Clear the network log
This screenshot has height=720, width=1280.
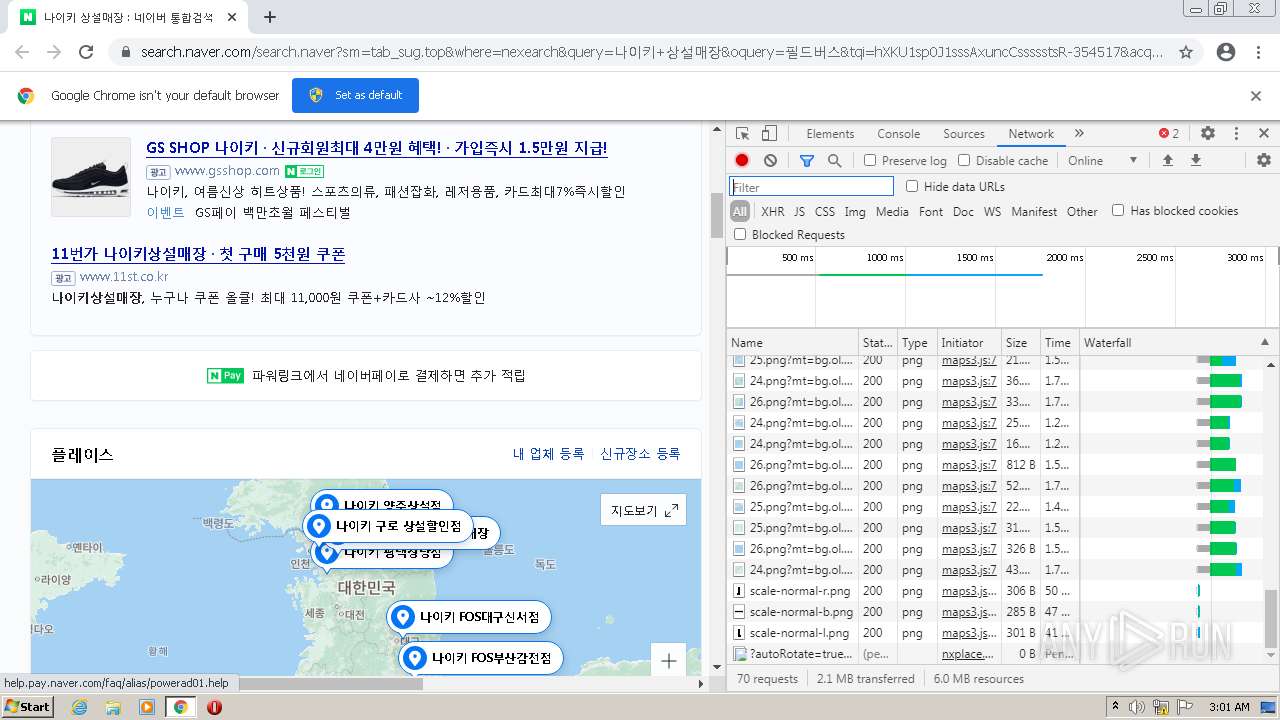(x=770, y=160)
